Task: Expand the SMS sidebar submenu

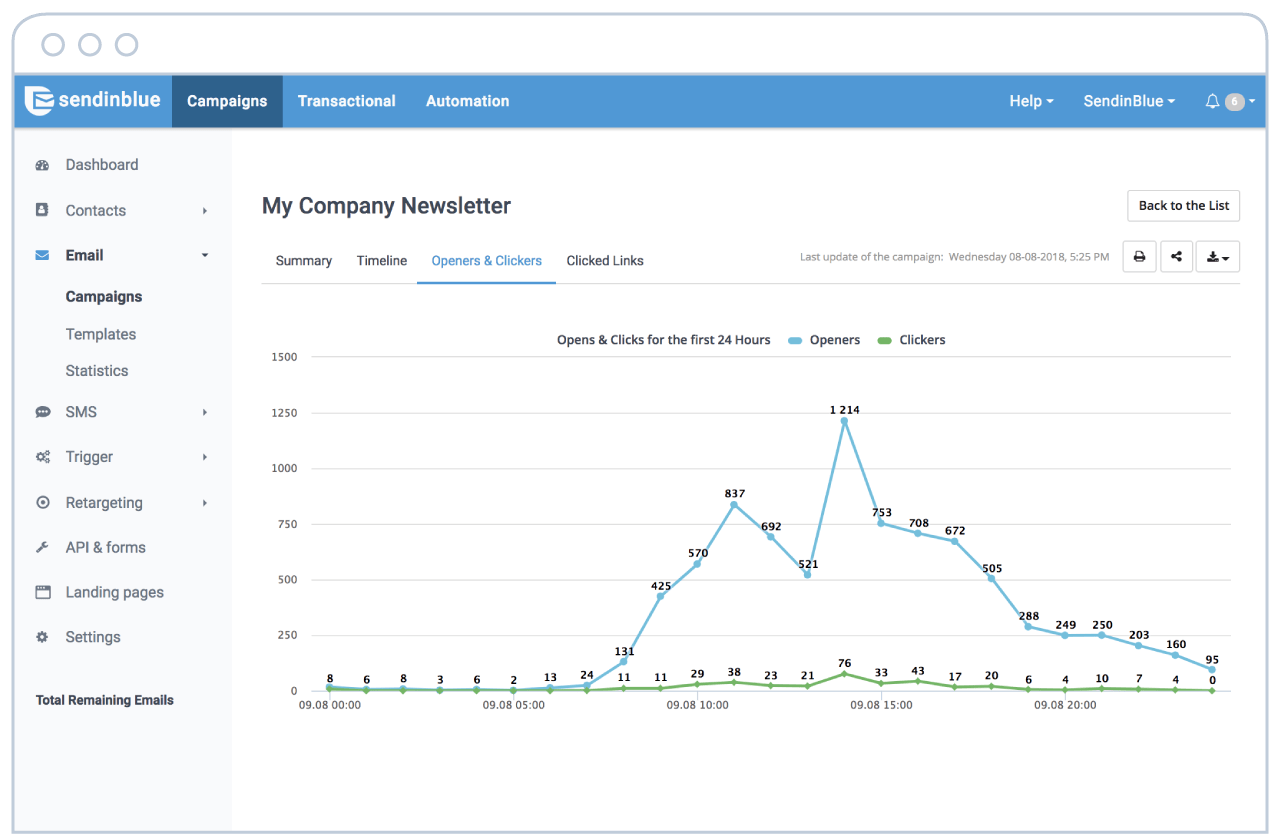Action: point(204,412)
